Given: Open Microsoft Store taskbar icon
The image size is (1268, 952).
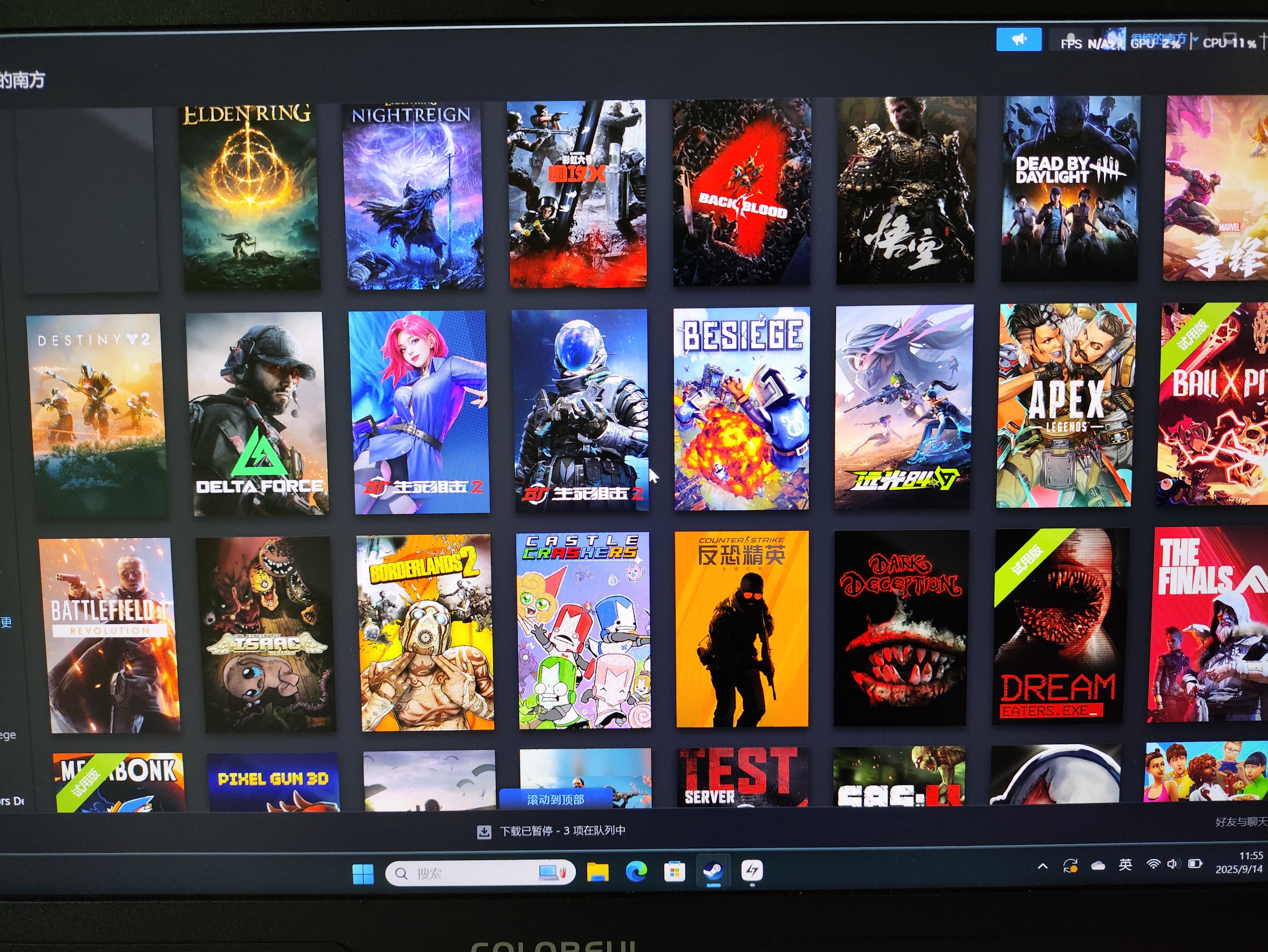Looking at the screenshot, I should pyautogui.click(x=674, y=872).
